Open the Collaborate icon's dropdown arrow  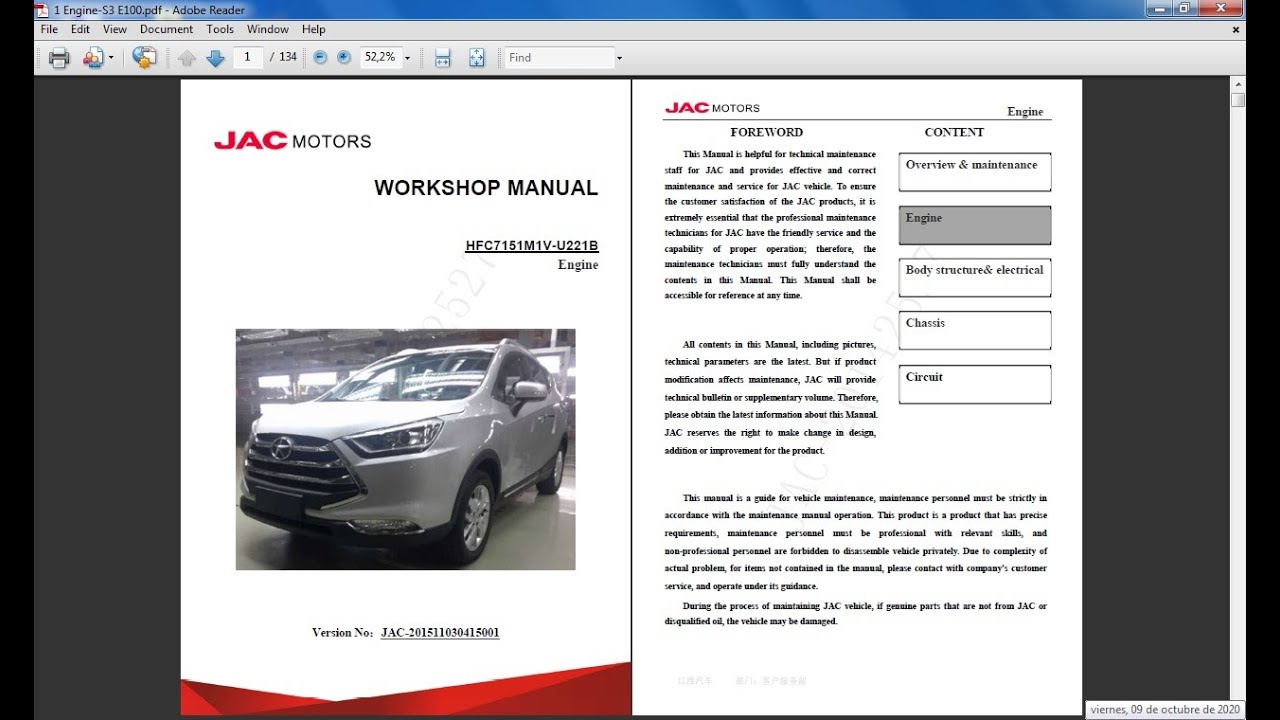pos(111,58)
